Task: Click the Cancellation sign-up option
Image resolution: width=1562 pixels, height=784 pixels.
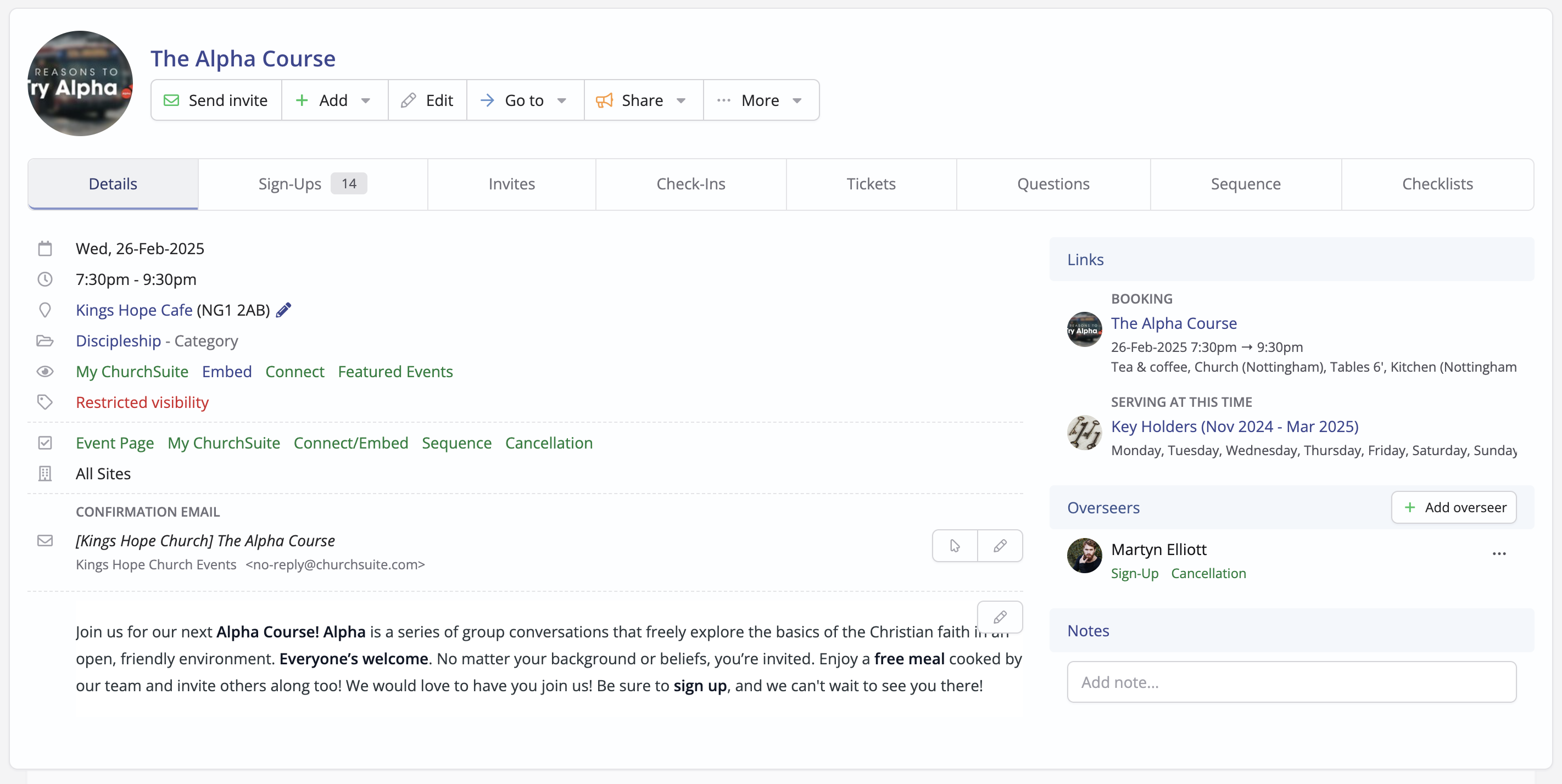Action: [549, 443]
